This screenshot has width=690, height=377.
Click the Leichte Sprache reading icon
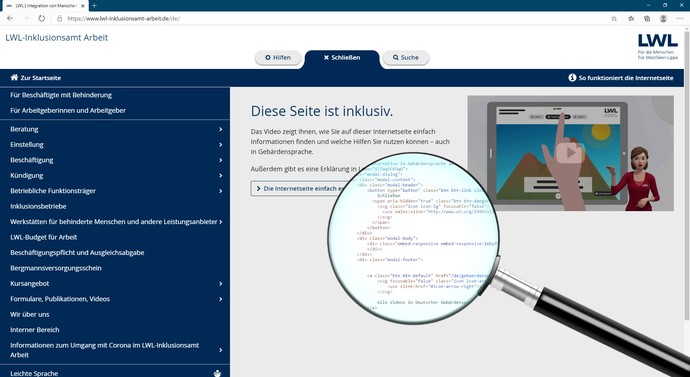pyautogui.click(x=217, y=373)
